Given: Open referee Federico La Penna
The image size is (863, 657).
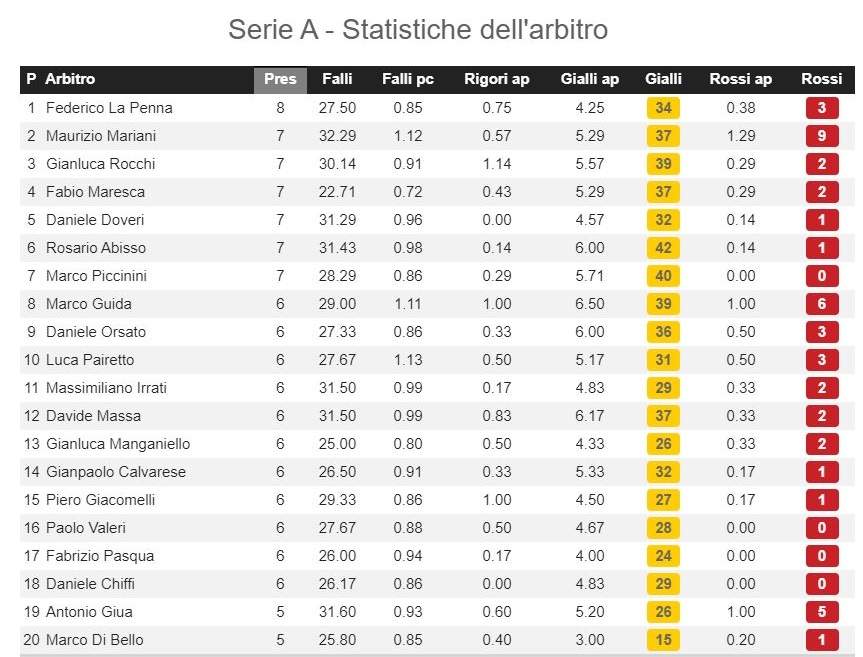Looking at the screenshot, I should click(109, 108).
